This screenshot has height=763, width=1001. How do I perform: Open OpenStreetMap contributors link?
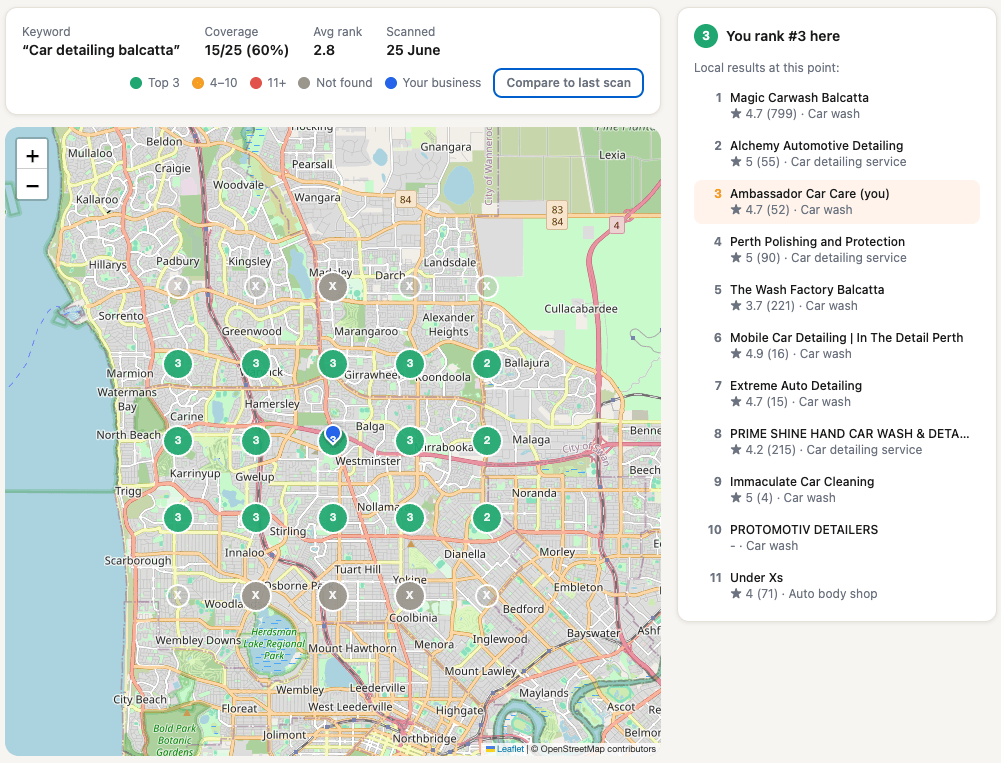(598, 749)
